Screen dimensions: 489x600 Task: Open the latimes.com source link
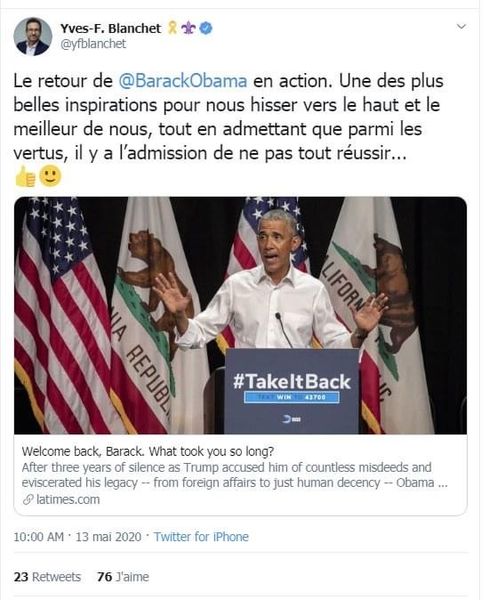68,500
